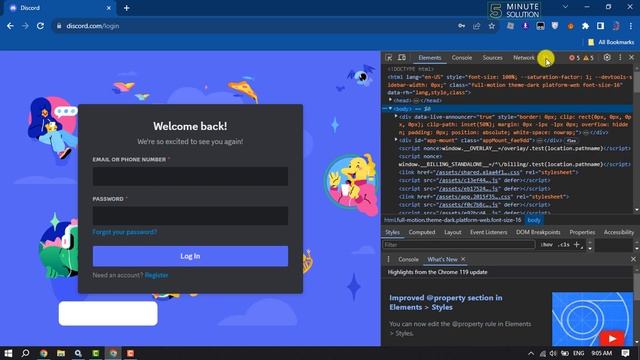Image resolution: width=640 pixels, height=360 pixels.
Task: Click the address bar URL discord.com/login
Action: pyautogui.click(x=93, y=26)
